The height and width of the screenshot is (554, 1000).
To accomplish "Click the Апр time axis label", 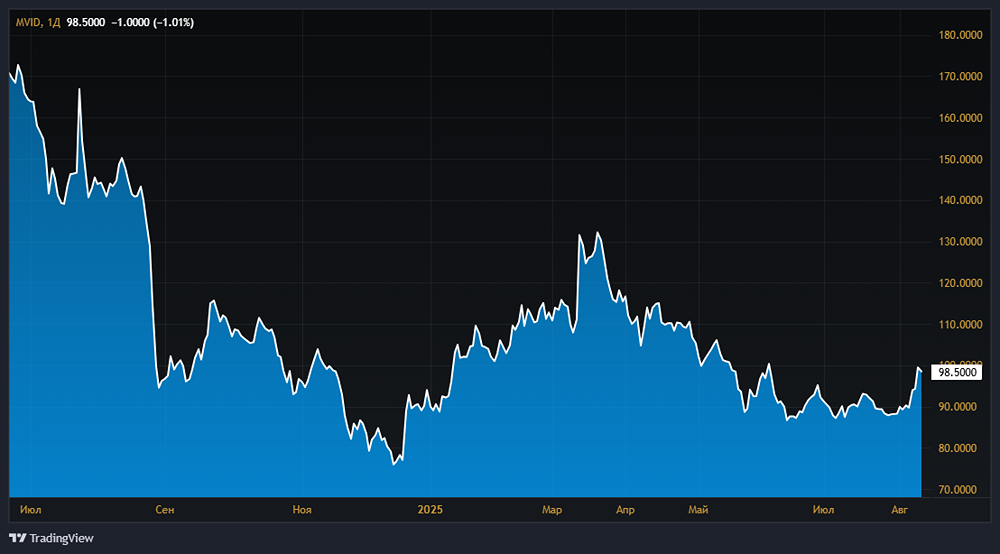I will coord(625,509).
